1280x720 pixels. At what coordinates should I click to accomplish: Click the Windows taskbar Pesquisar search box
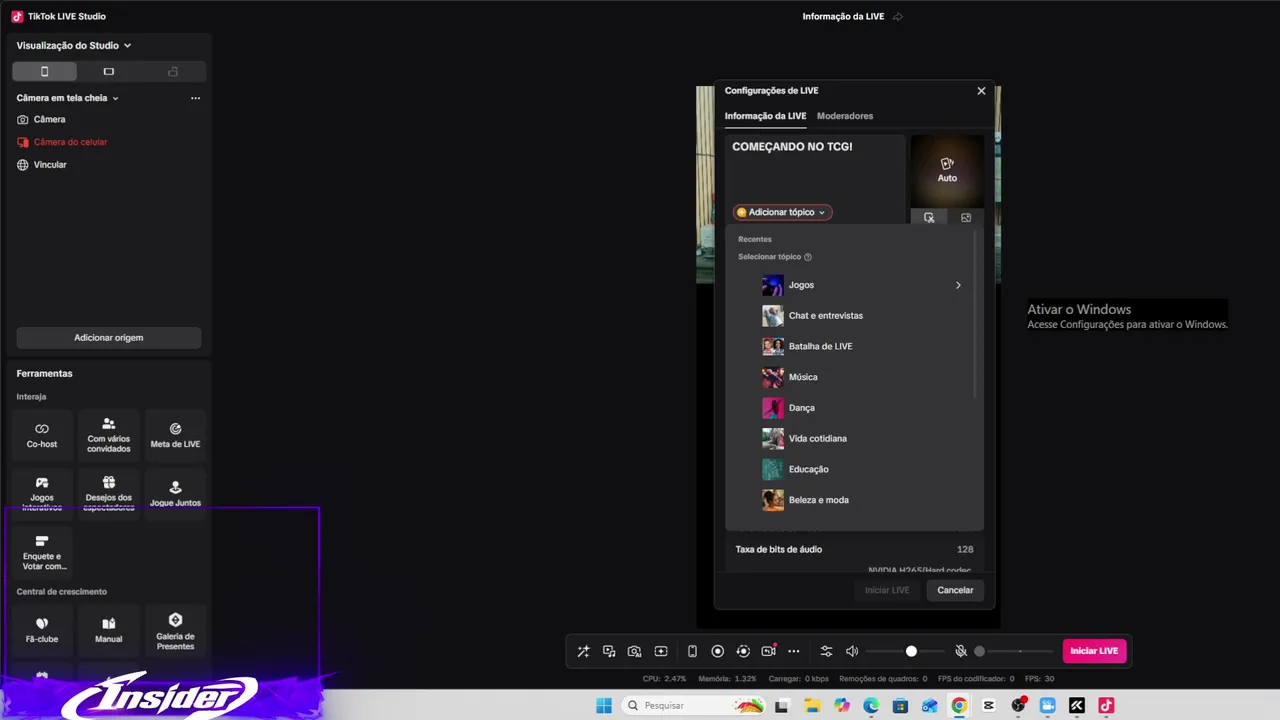point(695,706)
